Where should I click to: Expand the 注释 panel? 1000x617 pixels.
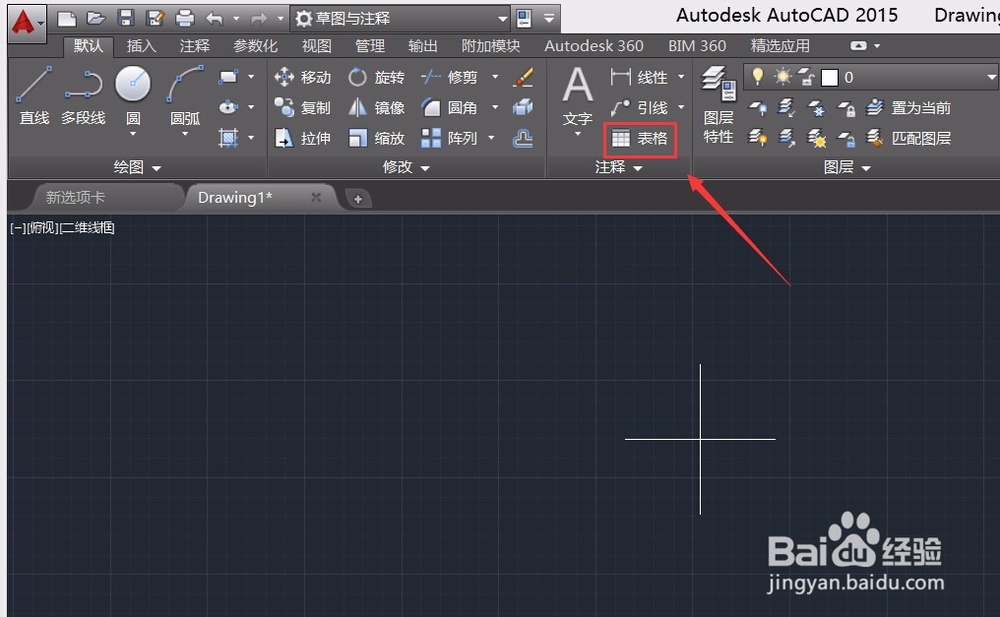click(619, 167)
